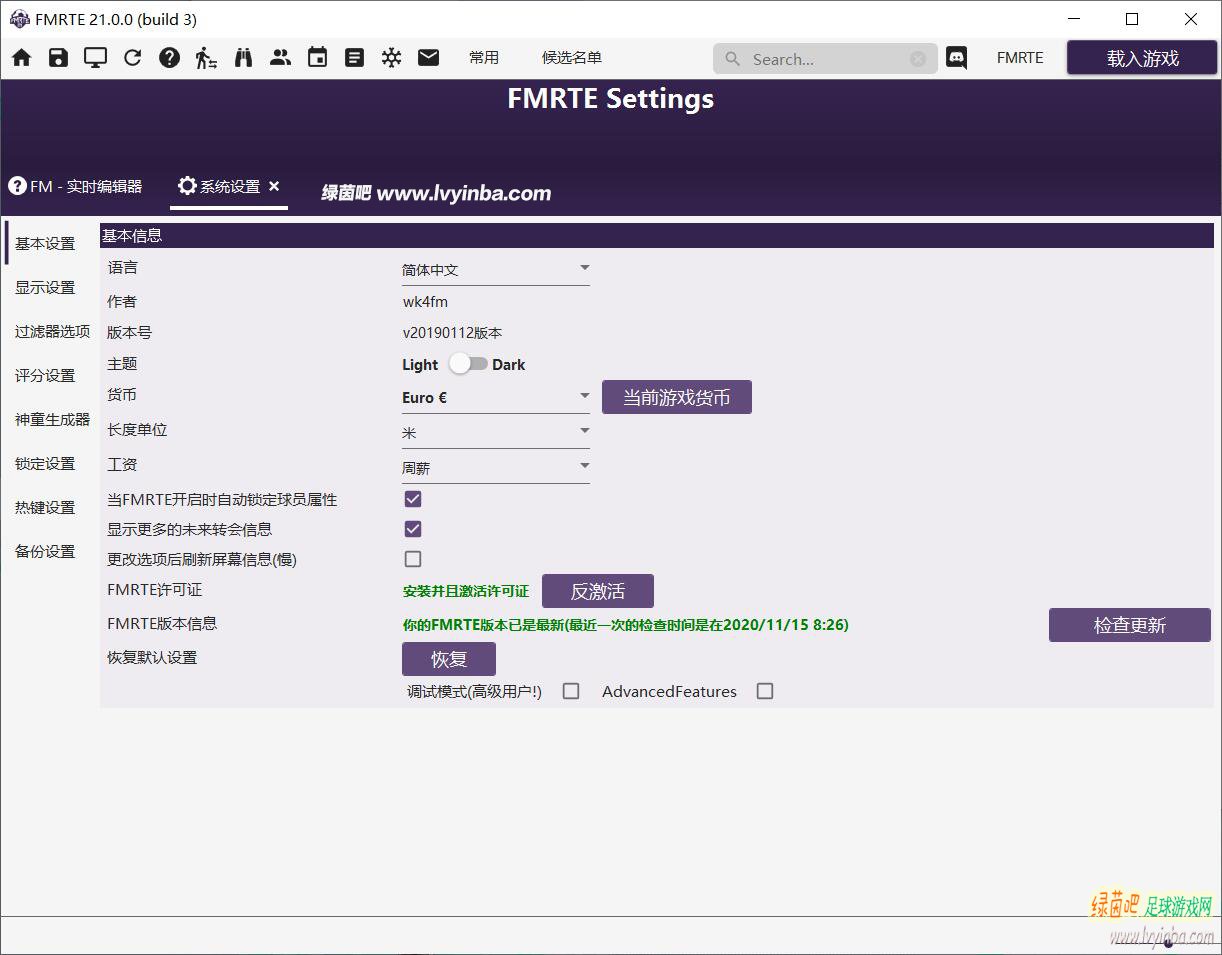Viewport: 1222px width, 955px height.
Task: Toggle Light/Dark theme switch
Action: [x=467, y=364]
